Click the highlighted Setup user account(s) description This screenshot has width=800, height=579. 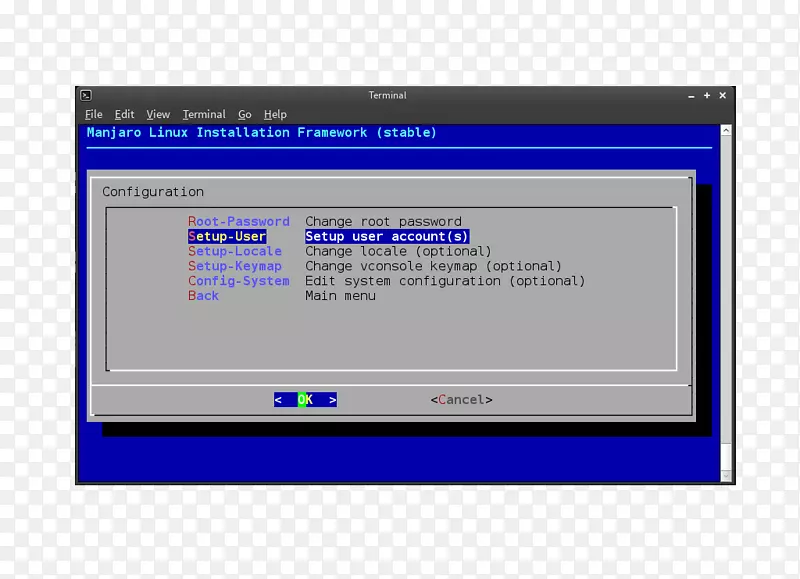[x=387, y=236]
